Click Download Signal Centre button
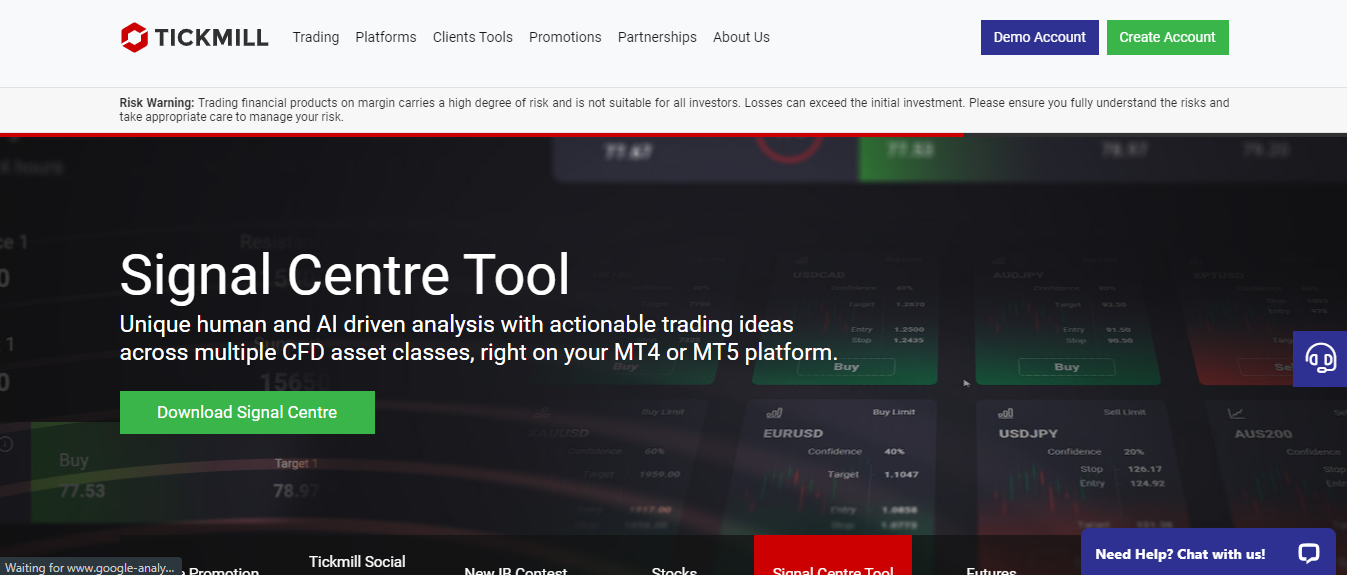The image size is (1347, 575). [247, 412]
